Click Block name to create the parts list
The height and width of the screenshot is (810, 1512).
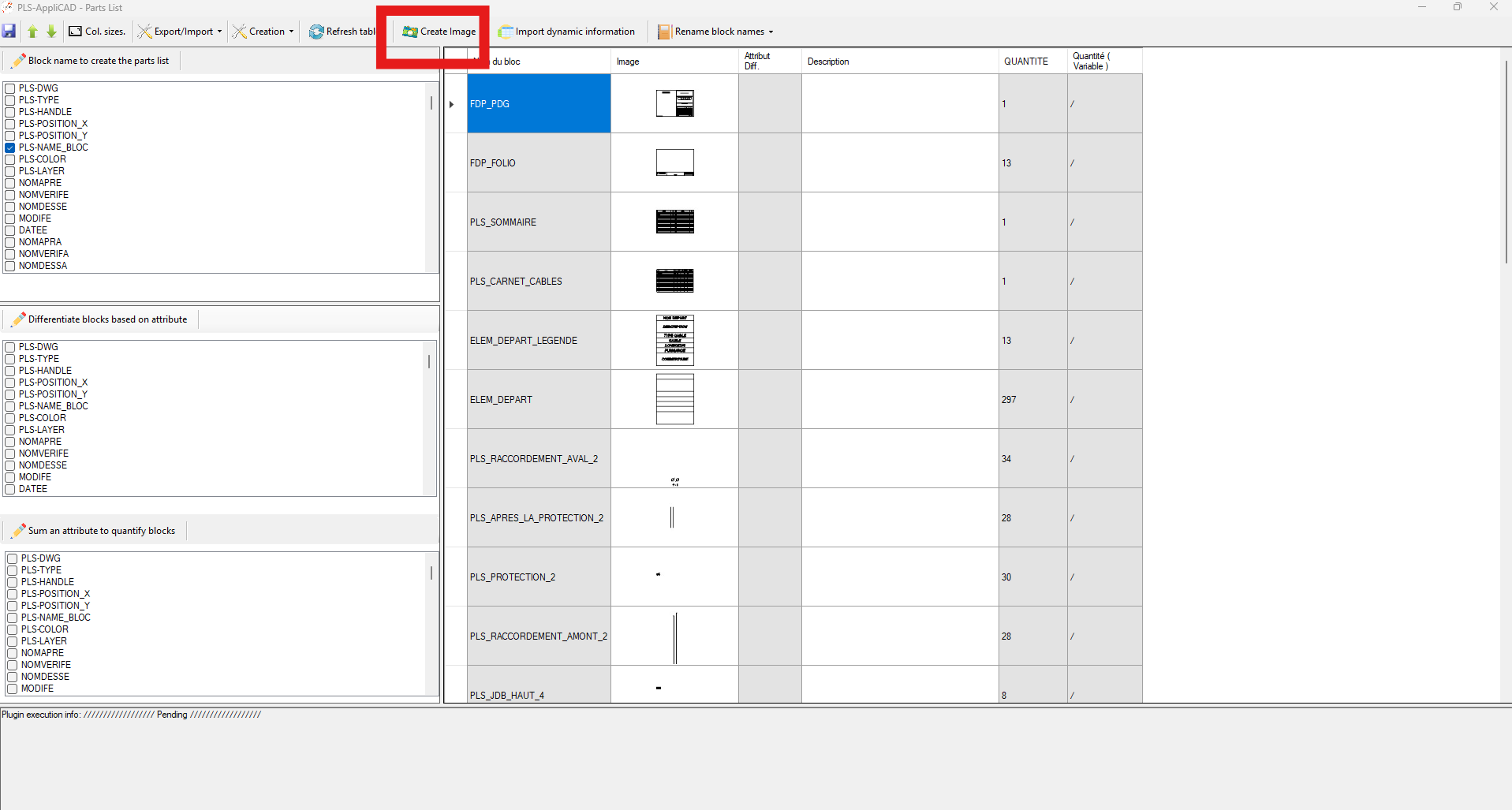click(98, 61)
